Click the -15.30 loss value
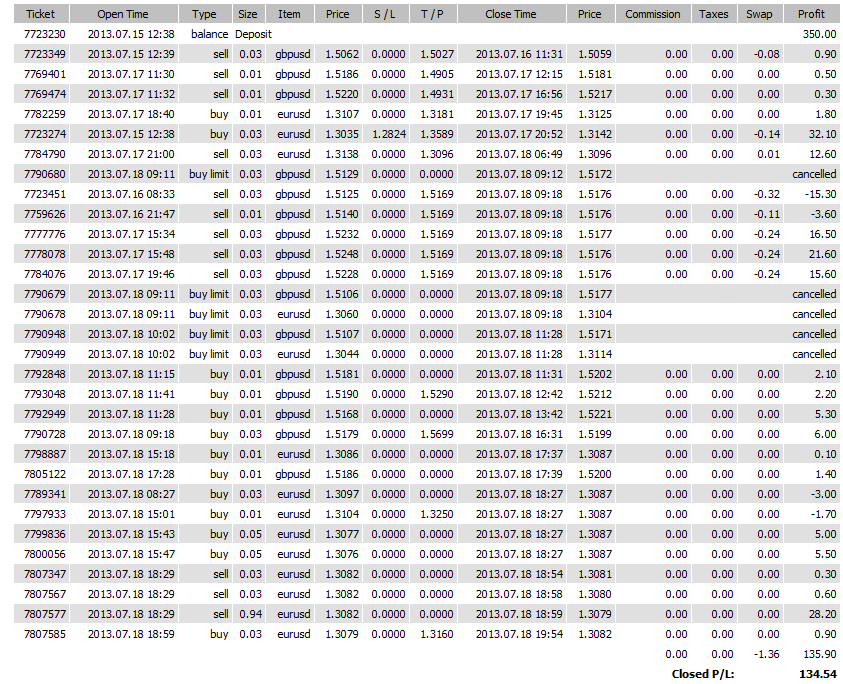The width and height of the screenshot is (843, 684). tap(820, 194)
